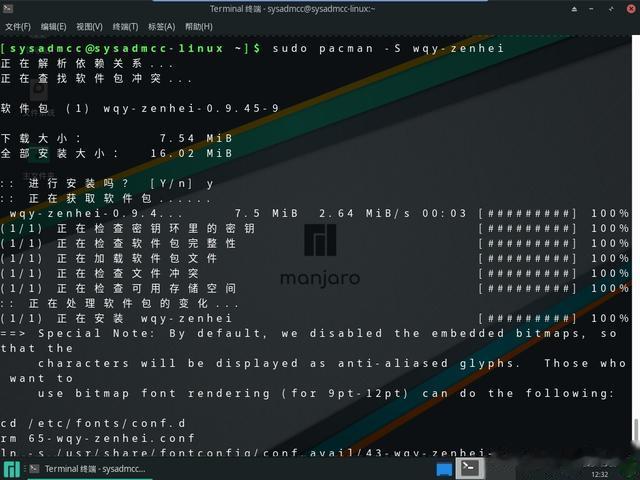
Task: Minimize the Terminal window
Action: point(591,9)
